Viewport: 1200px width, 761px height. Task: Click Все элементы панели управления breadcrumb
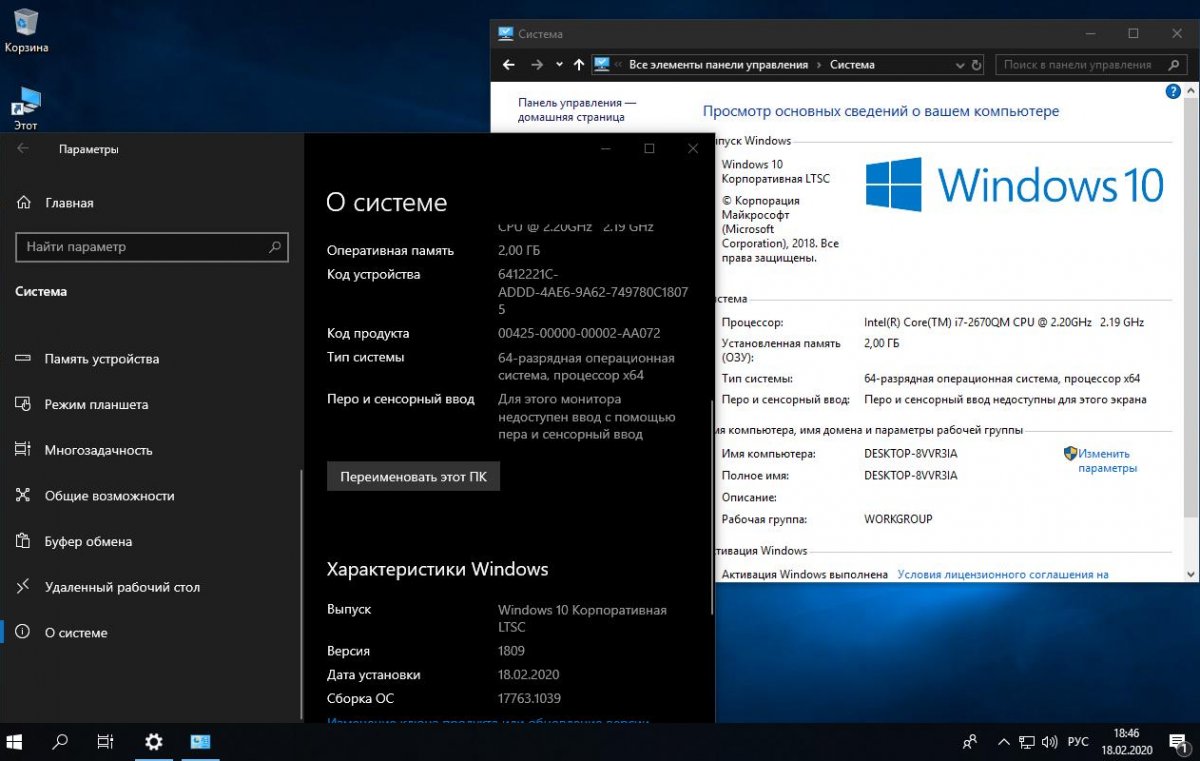(718, 65)
